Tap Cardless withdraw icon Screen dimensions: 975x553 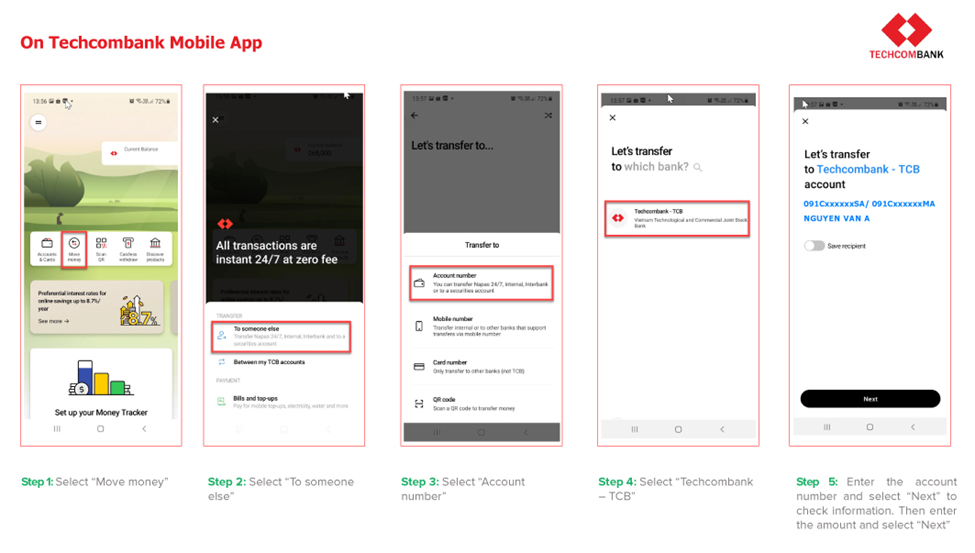click(128, 249)
